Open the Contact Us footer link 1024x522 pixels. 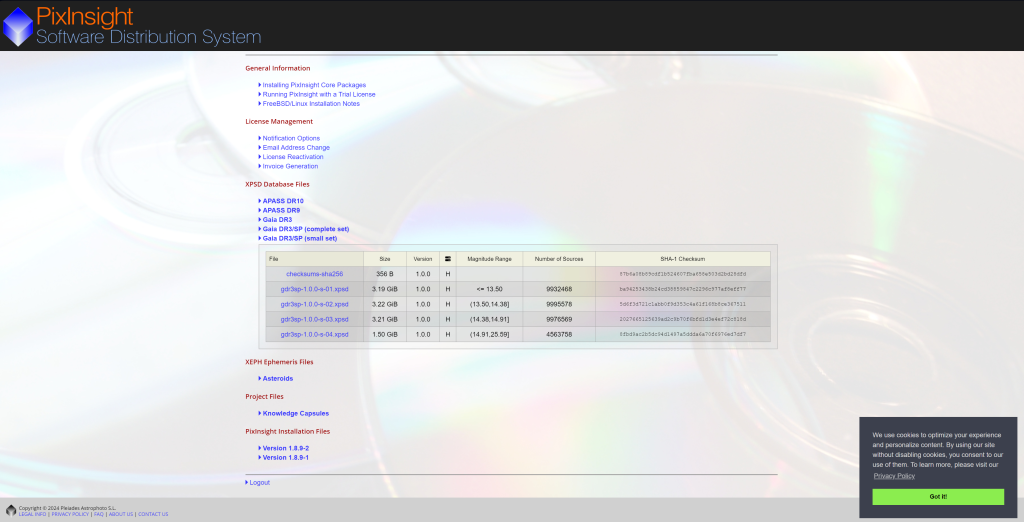click(x=153, y=514)
